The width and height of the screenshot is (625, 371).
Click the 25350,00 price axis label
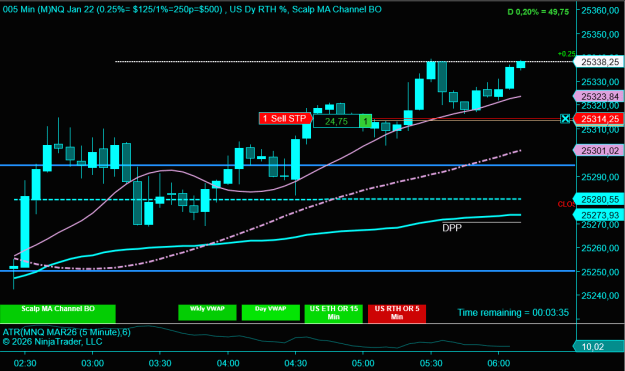[600, 35]
